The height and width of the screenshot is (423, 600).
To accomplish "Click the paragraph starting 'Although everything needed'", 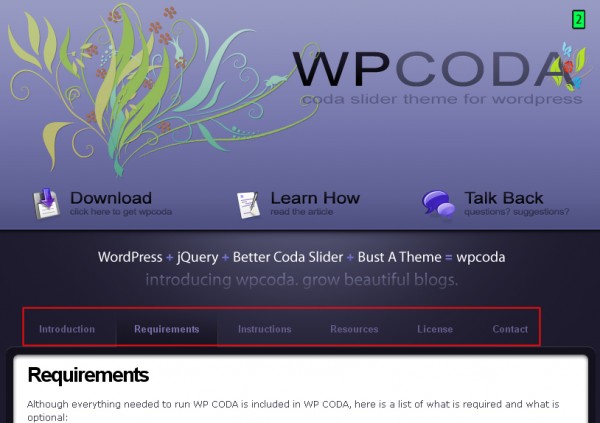I will point(293,410).
